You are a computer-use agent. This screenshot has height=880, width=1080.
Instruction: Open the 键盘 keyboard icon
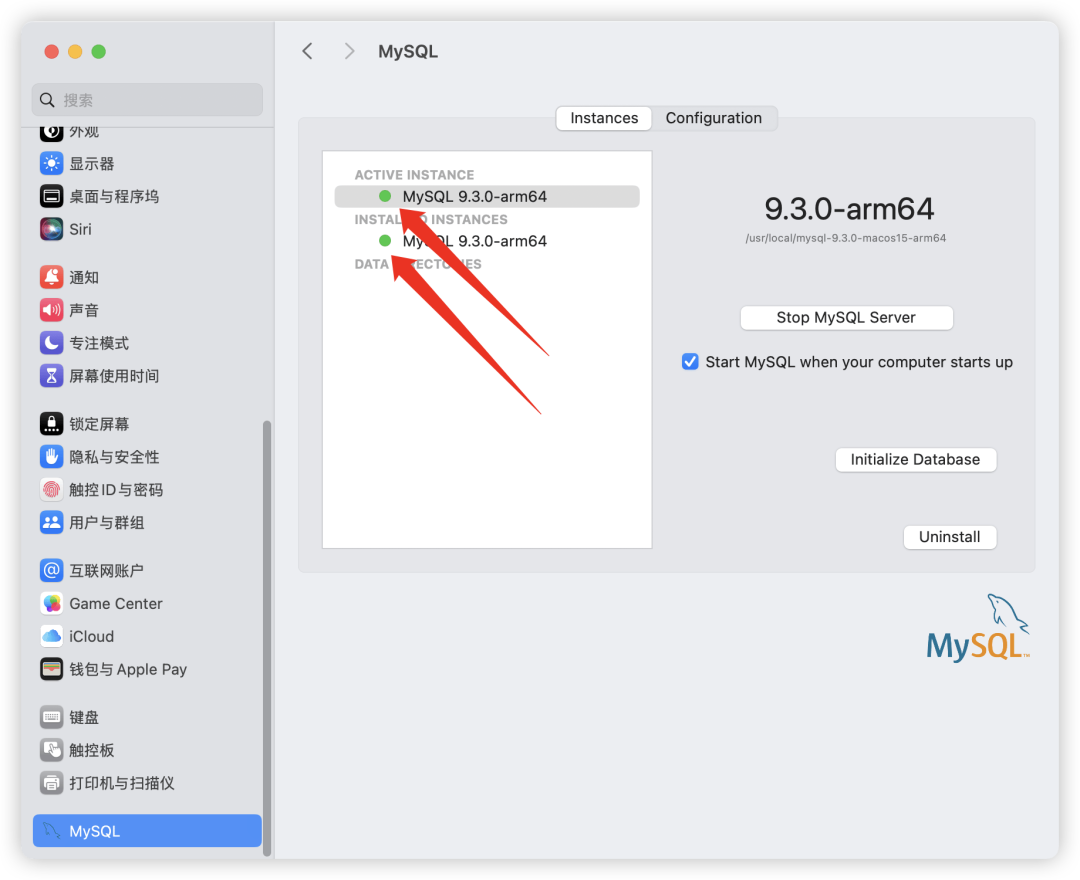tap(52, 717)
